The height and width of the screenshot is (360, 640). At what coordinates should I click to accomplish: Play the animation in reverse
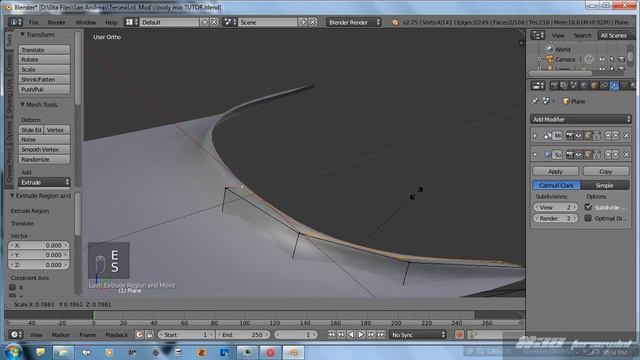351,335
